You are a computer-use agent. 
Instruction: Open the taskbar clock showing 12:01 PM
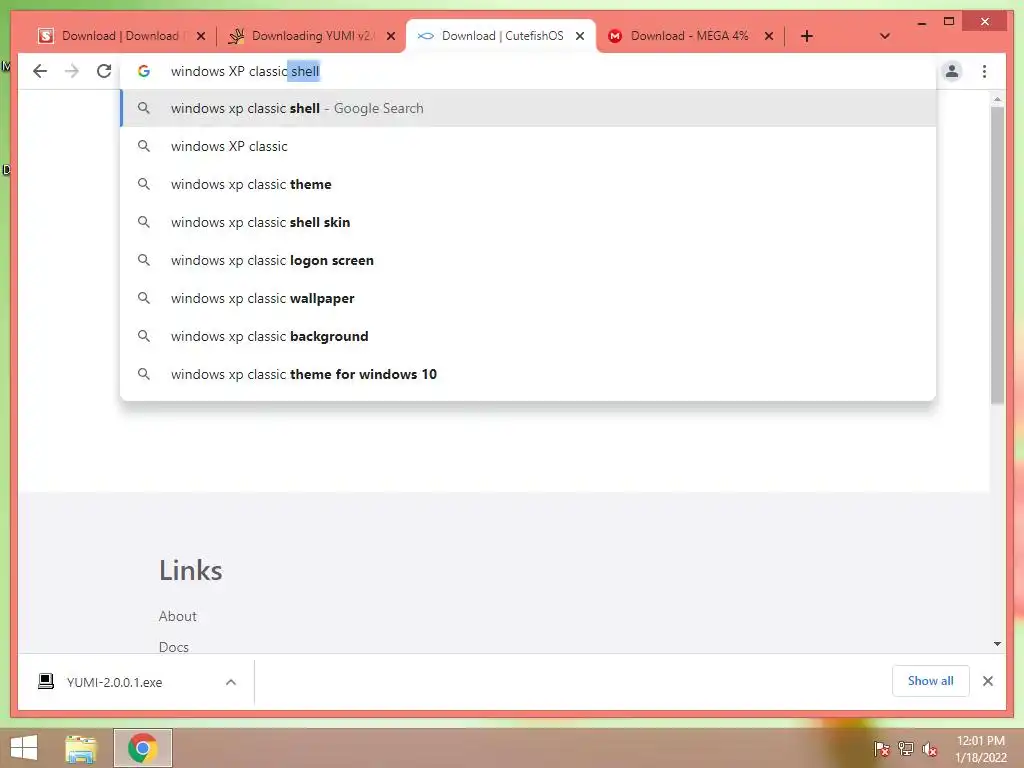pyautogui.click(x=980, y=748)
